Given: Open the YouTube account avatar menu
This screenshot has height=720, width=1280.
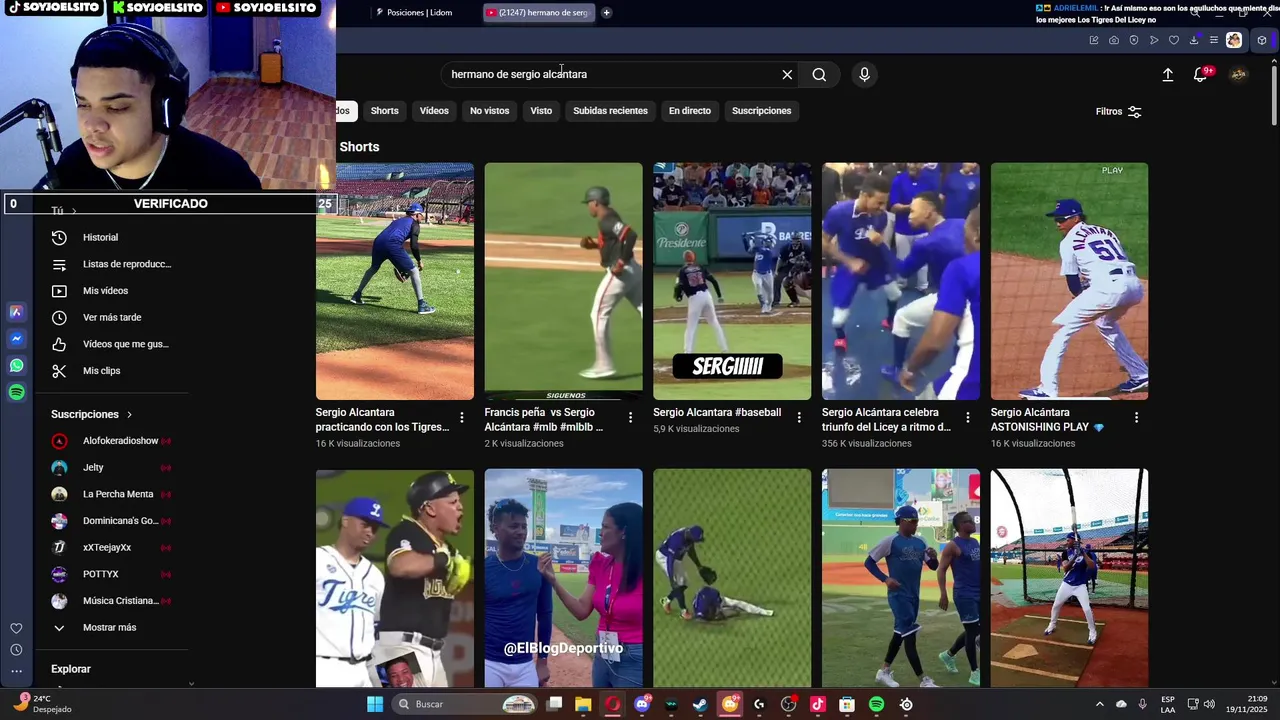Looking at the screenshot, I should pyautogui.click(x=1238, y=74).
